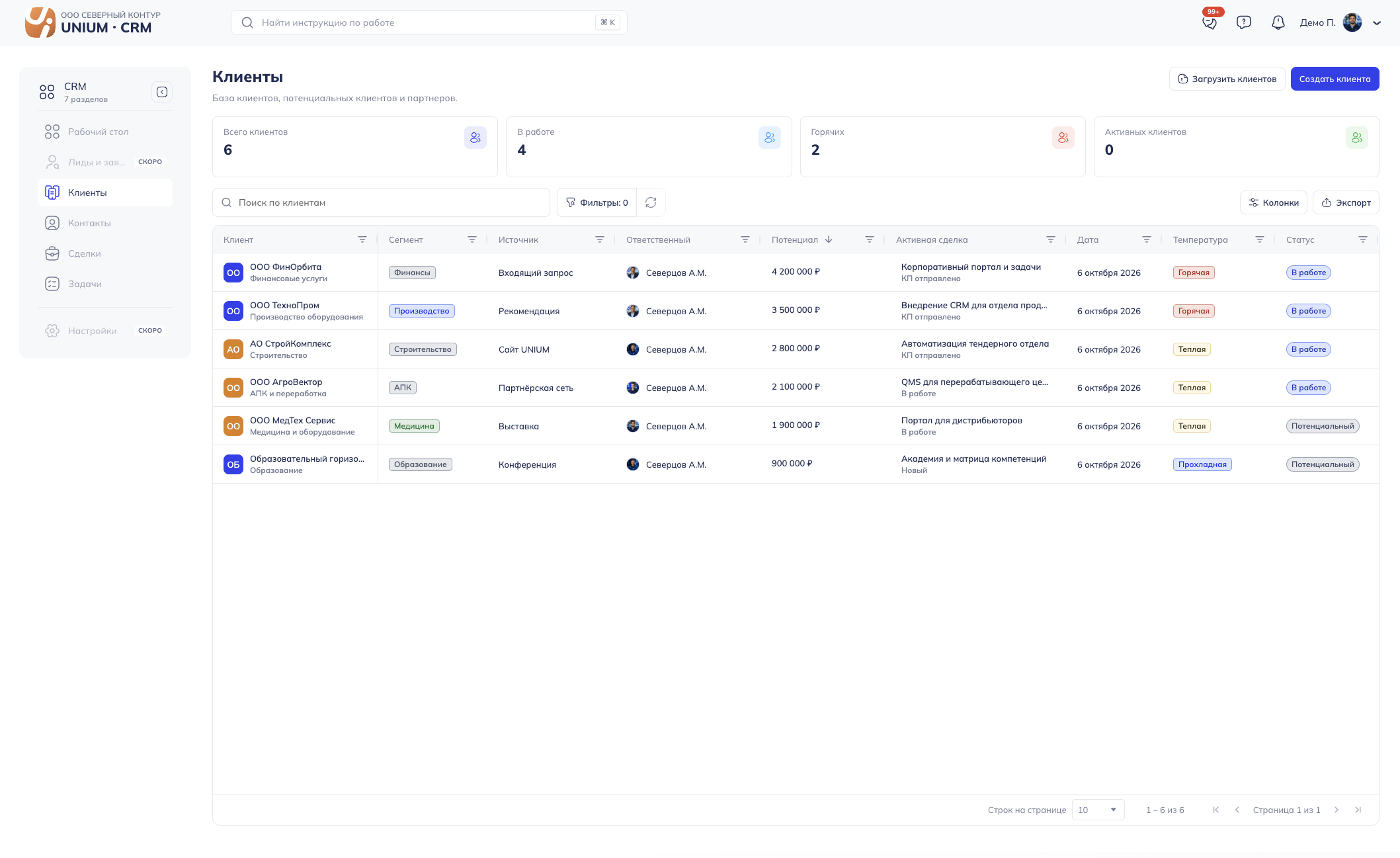Select Клиенты in sidebar
The image size is (1400, 858).
tap(105, 193)
